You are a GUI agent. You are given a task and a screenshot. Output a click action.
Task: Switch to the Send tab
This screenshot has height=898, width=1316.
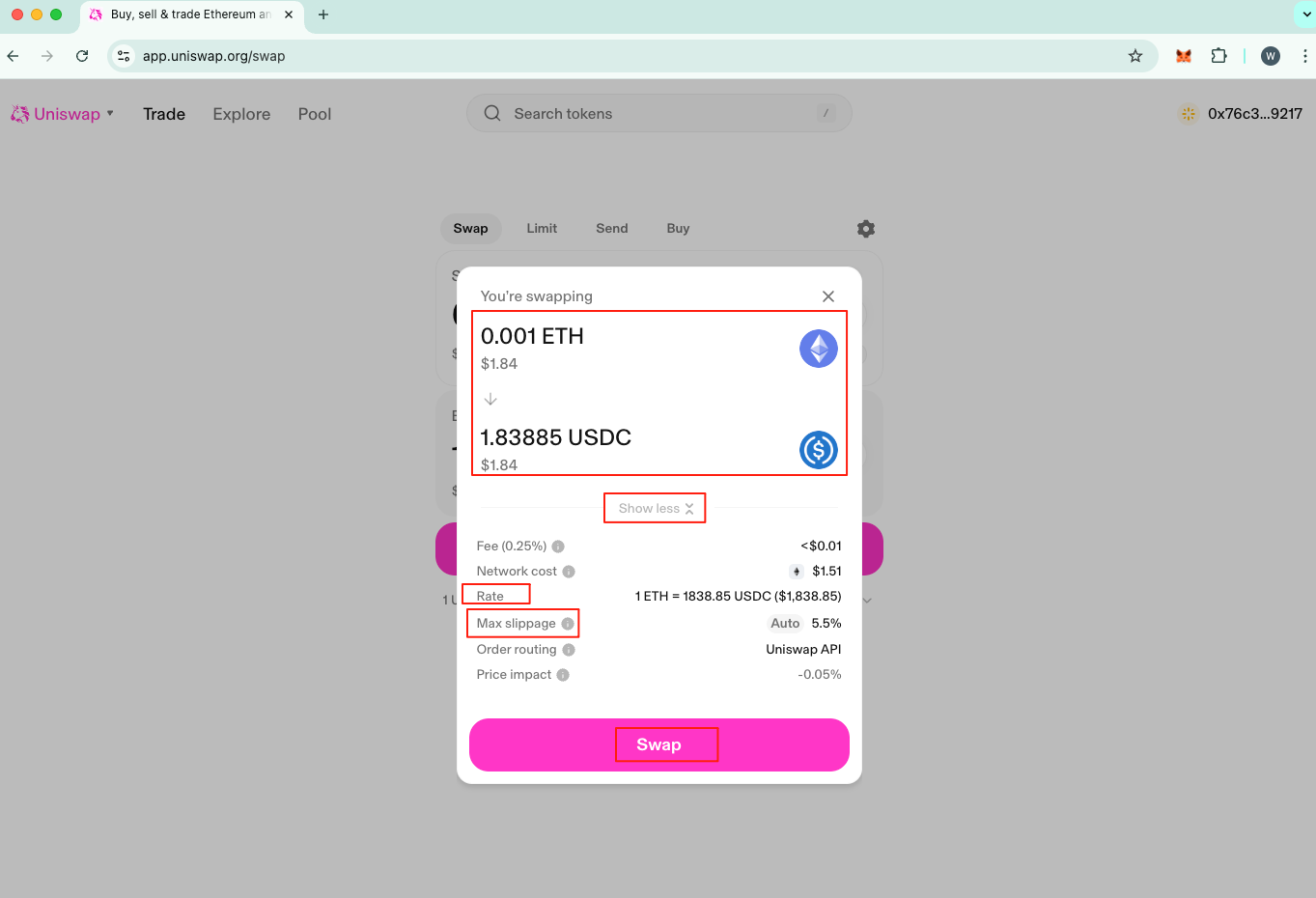(611, 229)
